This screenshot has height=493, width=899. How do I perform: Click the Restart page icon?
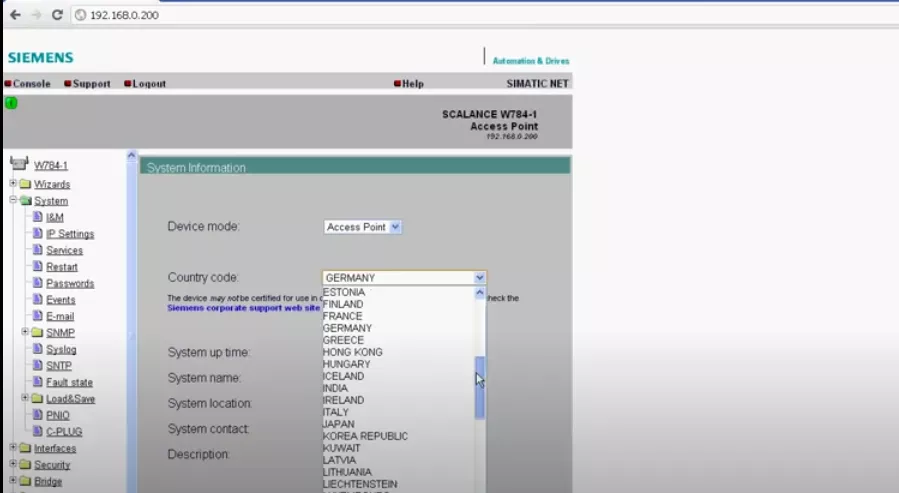[37, 267]
